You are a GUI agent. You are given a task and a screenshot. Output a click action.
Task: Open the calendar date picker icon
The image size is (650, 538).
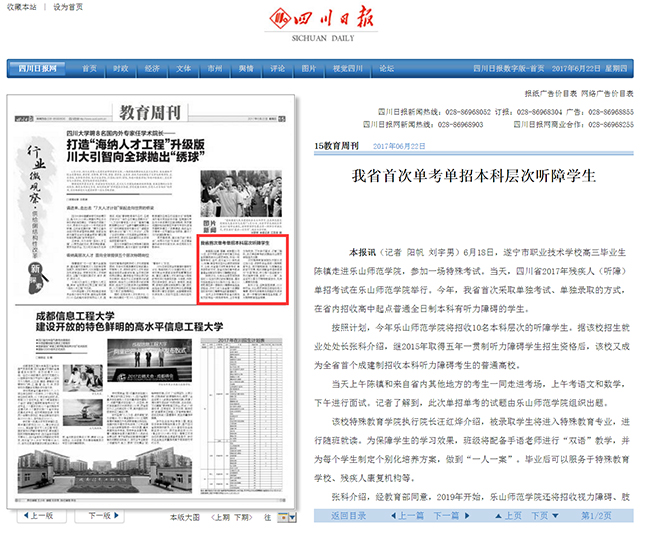[282, 517]
